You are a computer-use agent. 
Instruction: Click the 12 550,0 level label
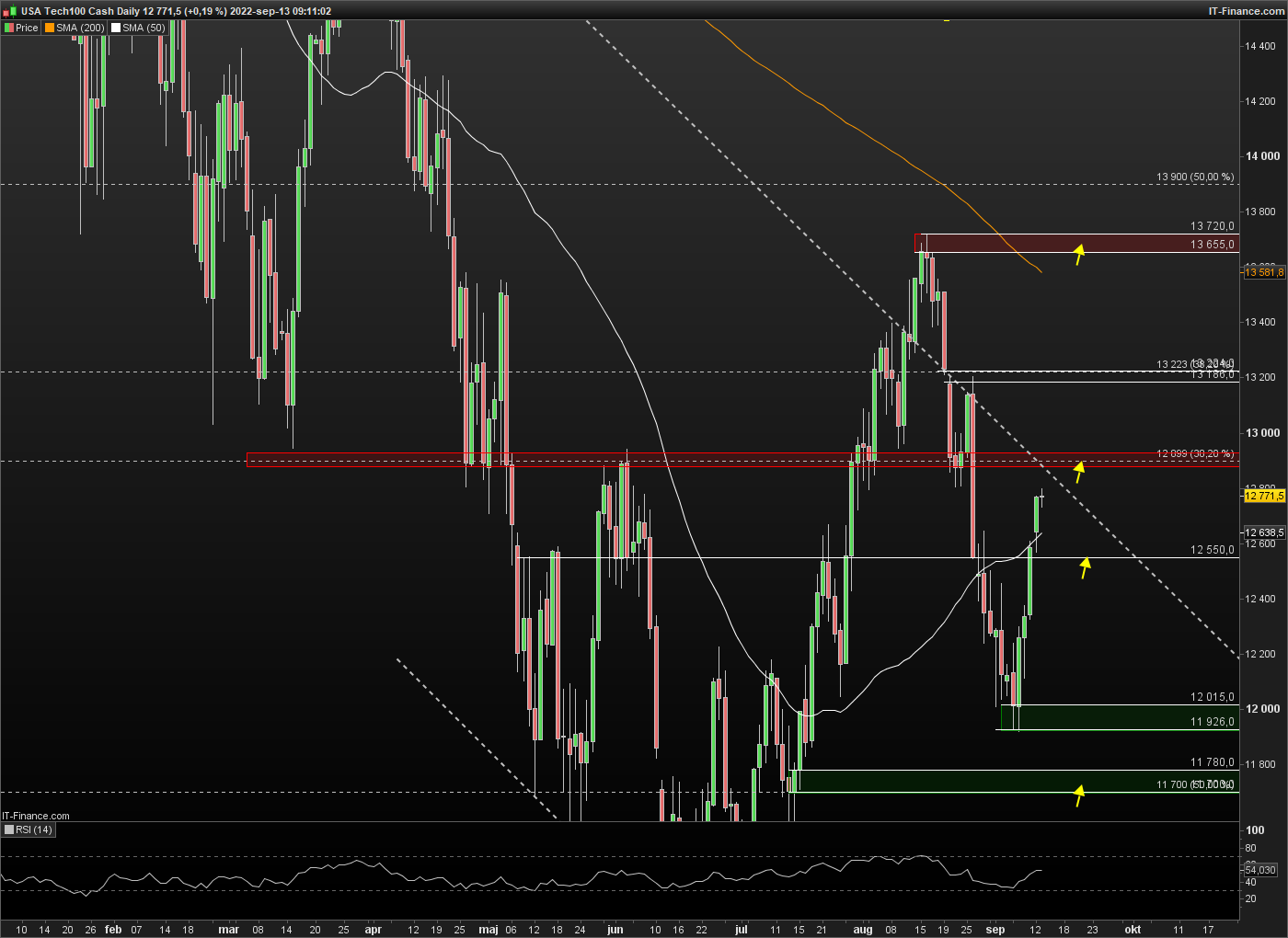(x=1213, y=550)
